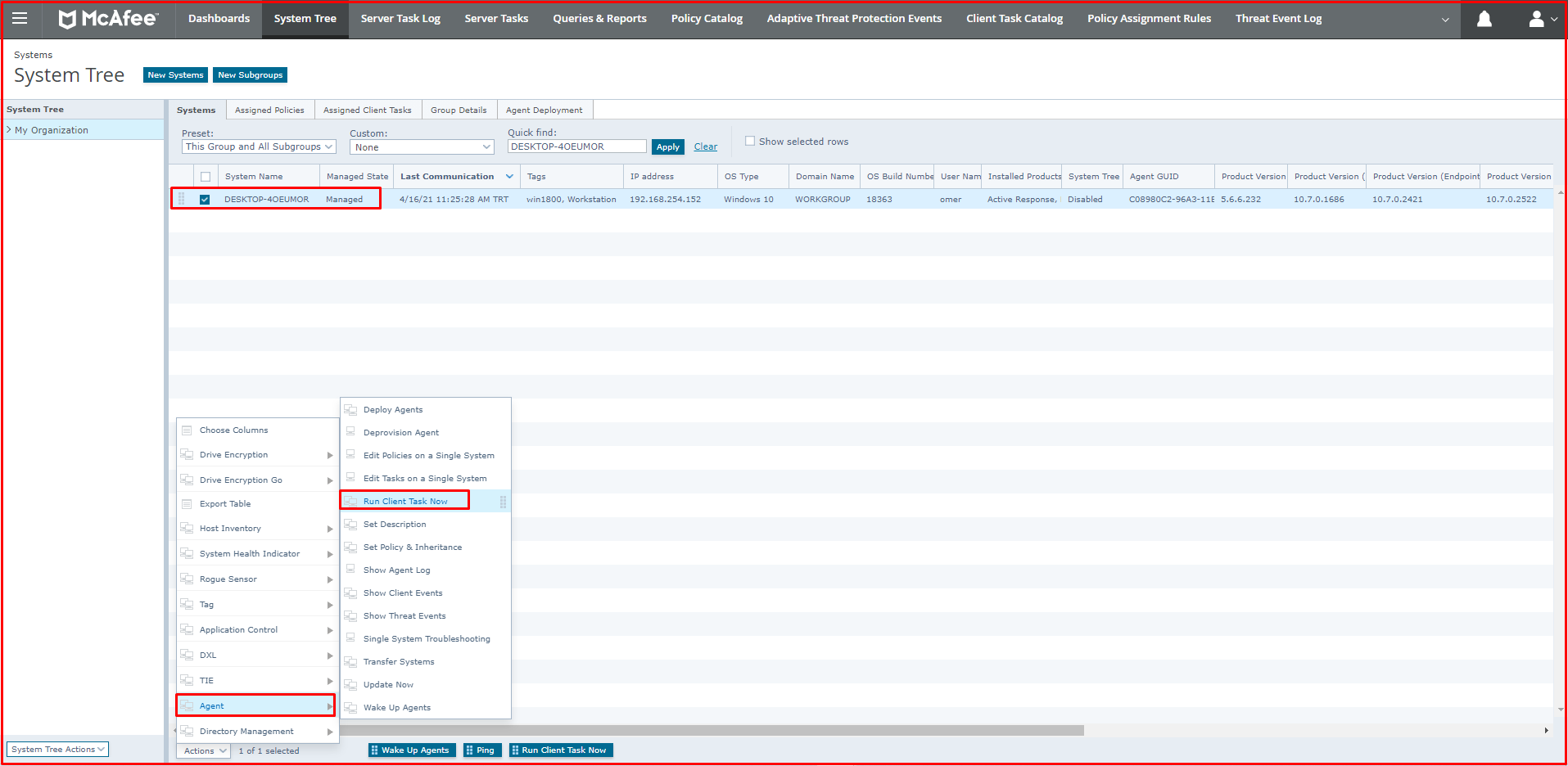Click the icon beside Update Now

[x=350, y=685]
